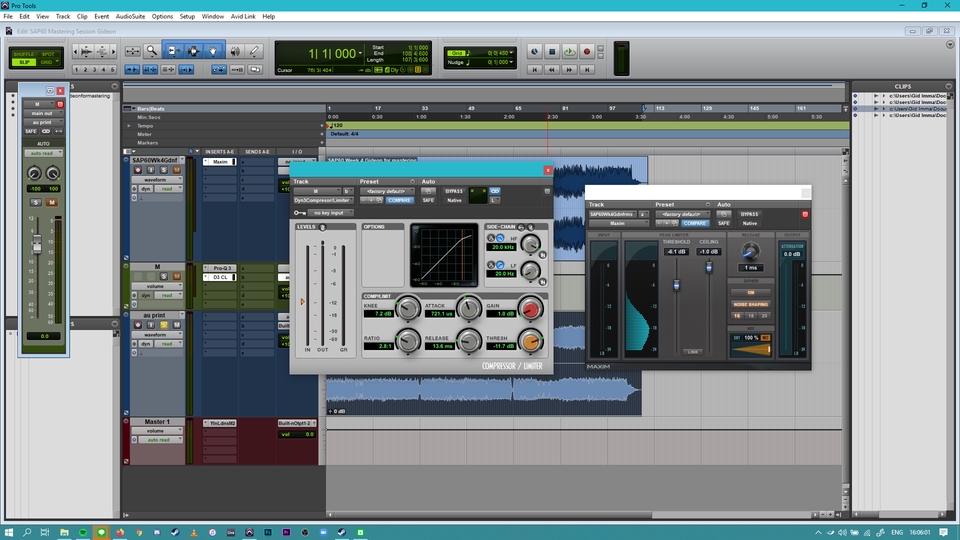The image size is (960, 540).
Task: Click the key input key icon in compressor
Action: 299,213
